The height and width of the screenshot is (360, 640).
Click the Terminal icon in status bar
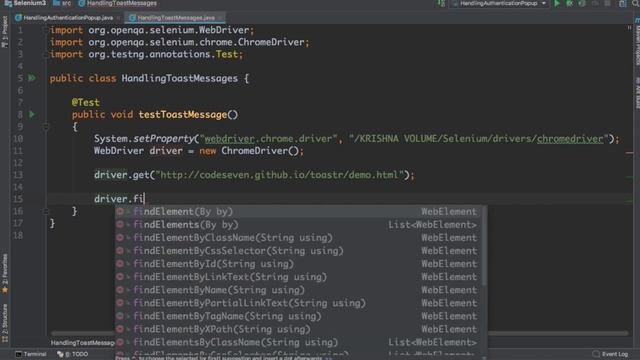tap(18, 354)
